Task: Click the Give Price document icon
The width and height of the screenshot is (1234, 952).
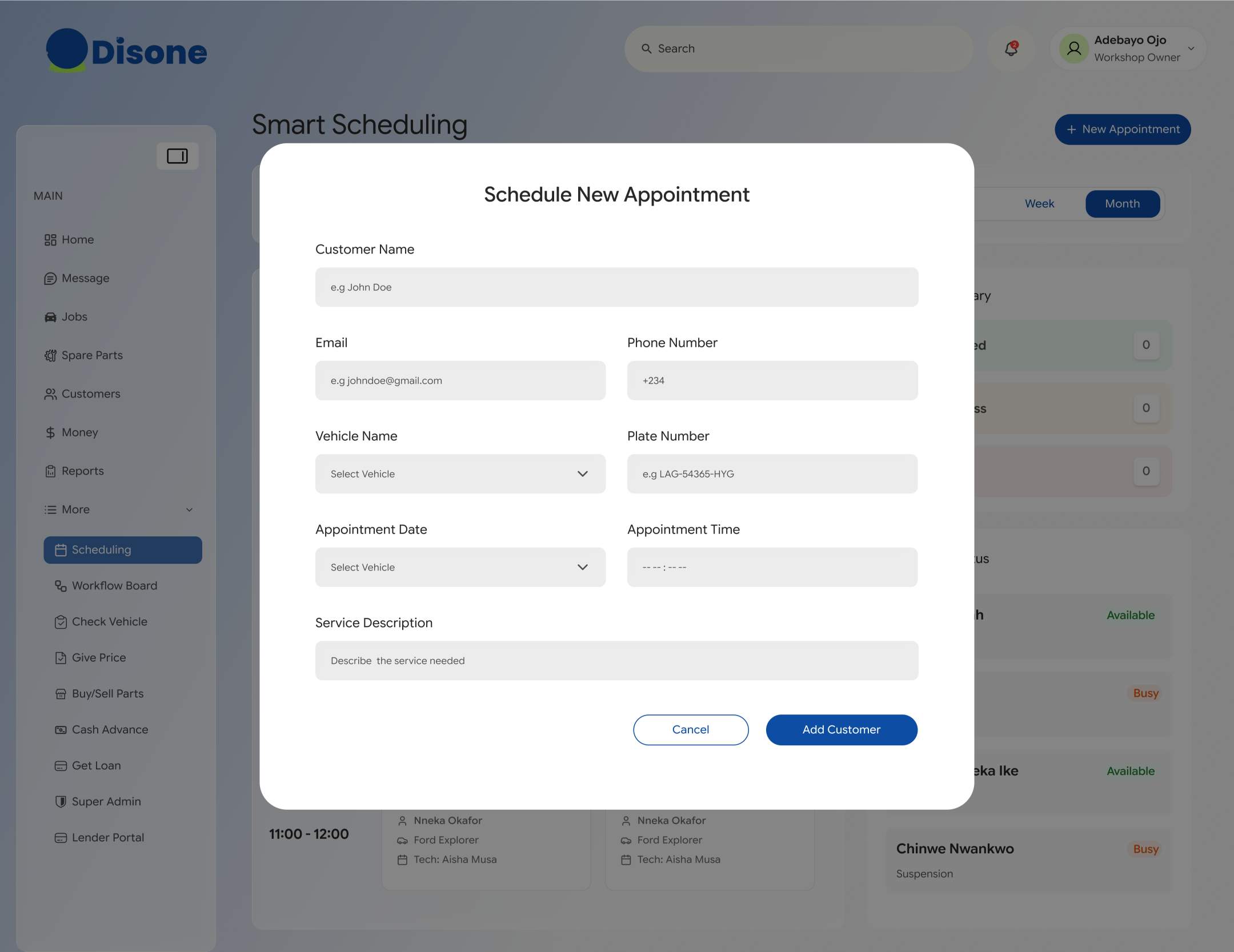Action: (61, 658)
